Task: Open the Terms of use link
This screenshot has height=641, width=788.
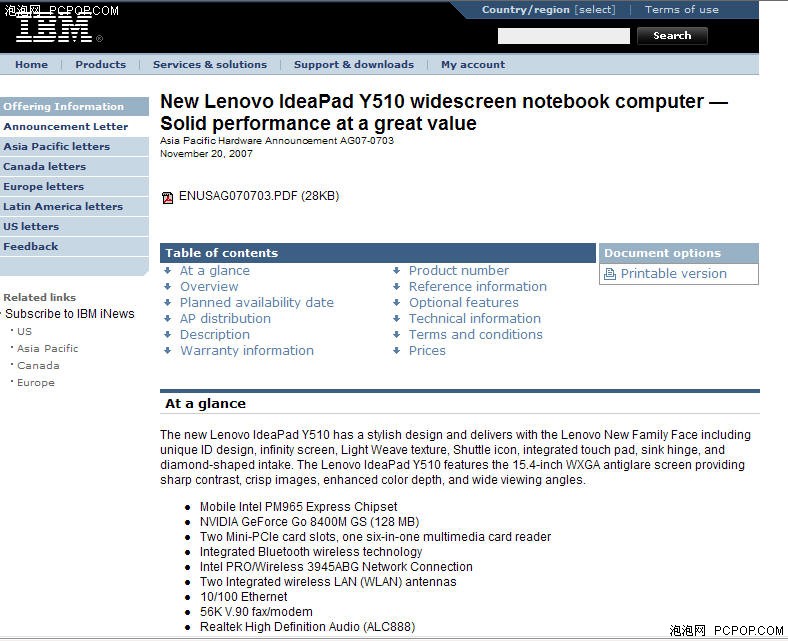Action: [x=681, y=10]
